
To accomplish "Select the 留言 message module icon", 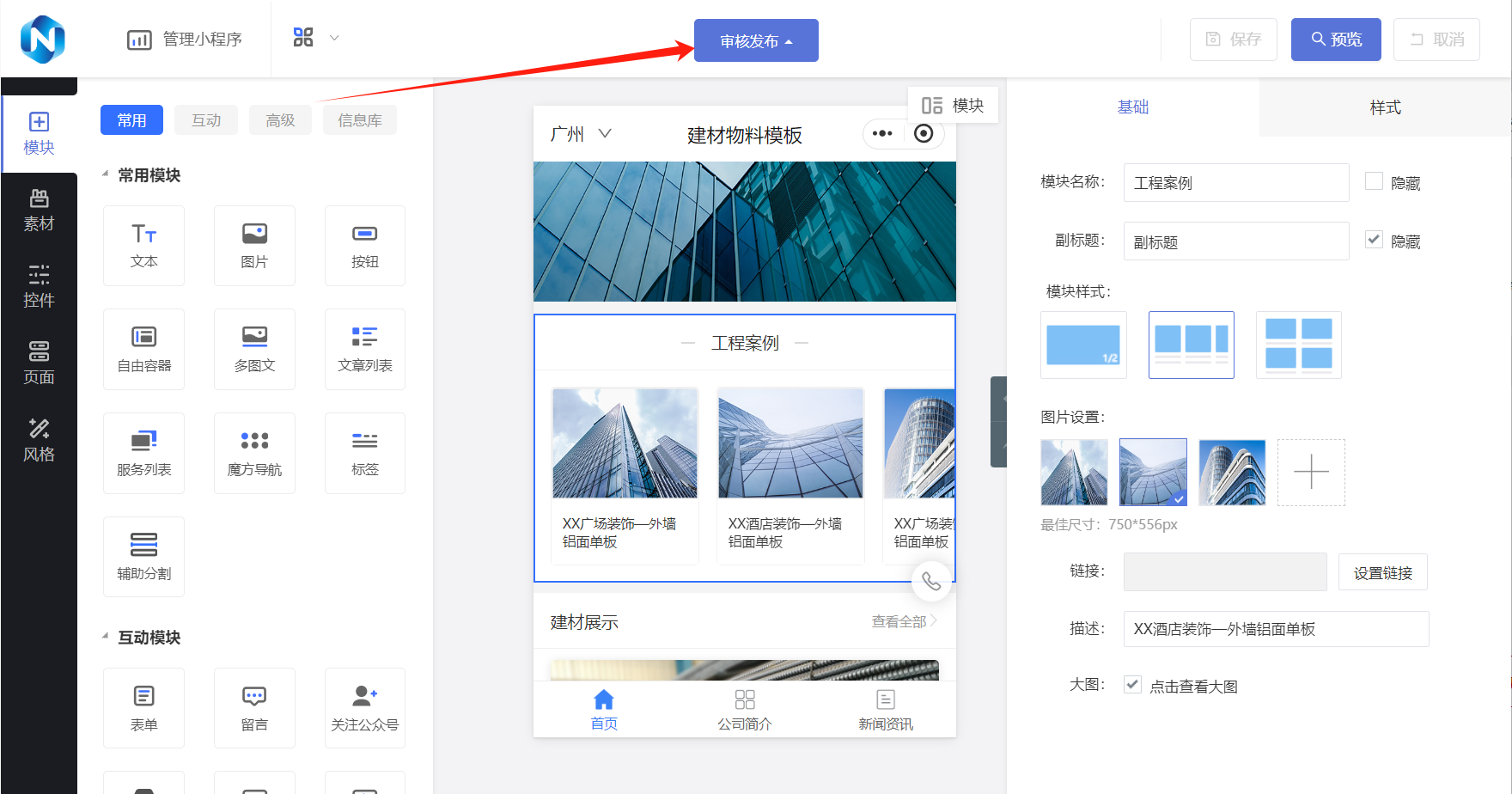I will pos(254,708).
